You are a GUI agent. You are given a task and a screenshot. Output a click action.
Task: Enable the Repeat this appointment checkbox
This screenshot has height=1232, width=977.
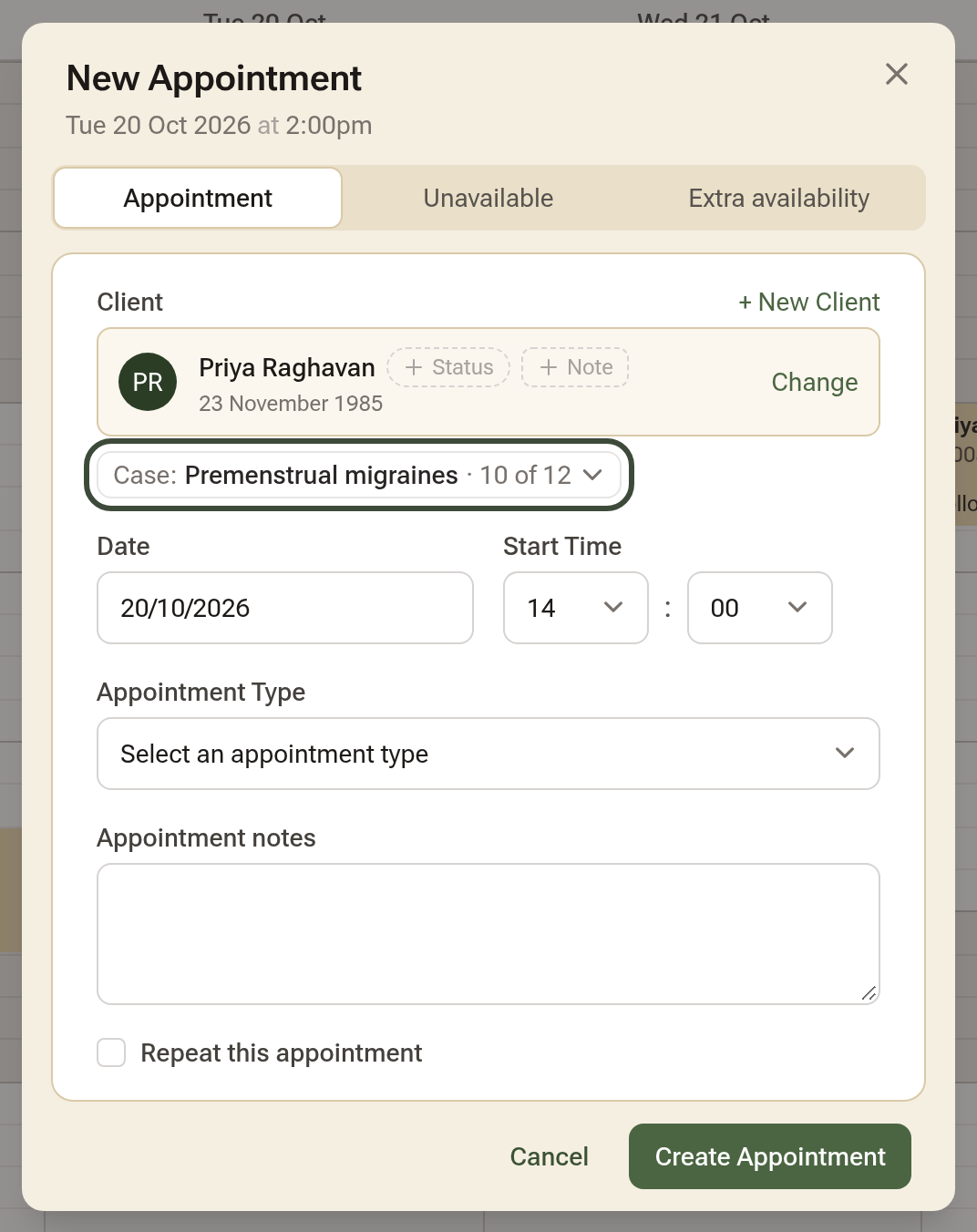(x=111, y=1052)
